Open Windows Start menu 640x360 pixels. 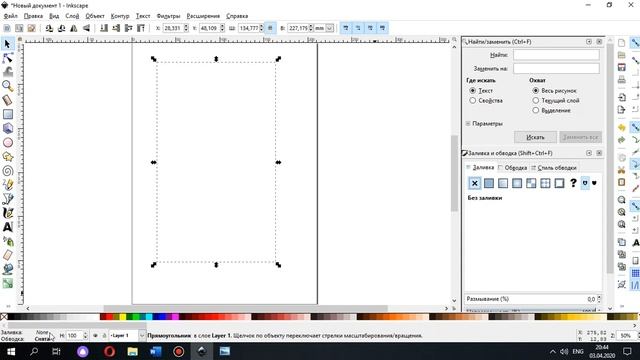click(11, 351)
